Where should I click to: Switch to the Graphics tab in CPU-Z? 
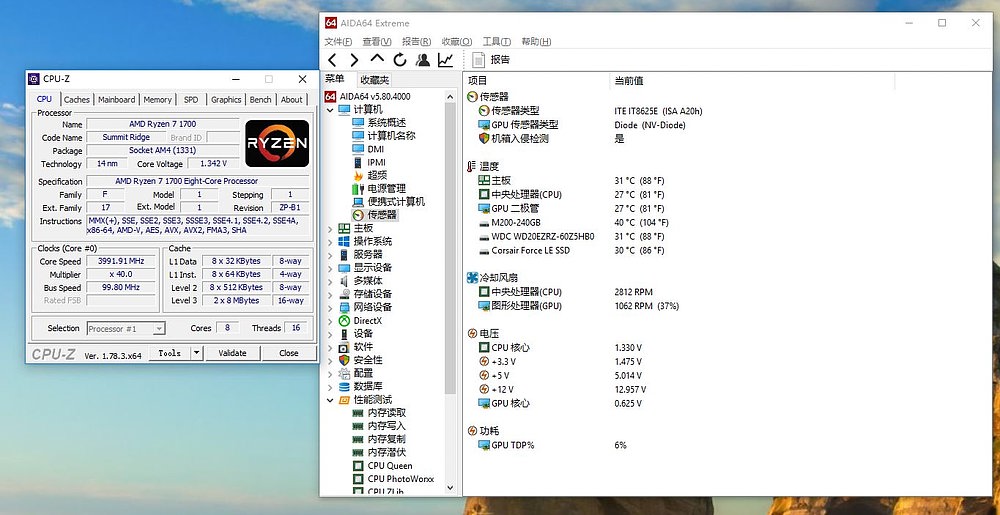click(226, 99)
